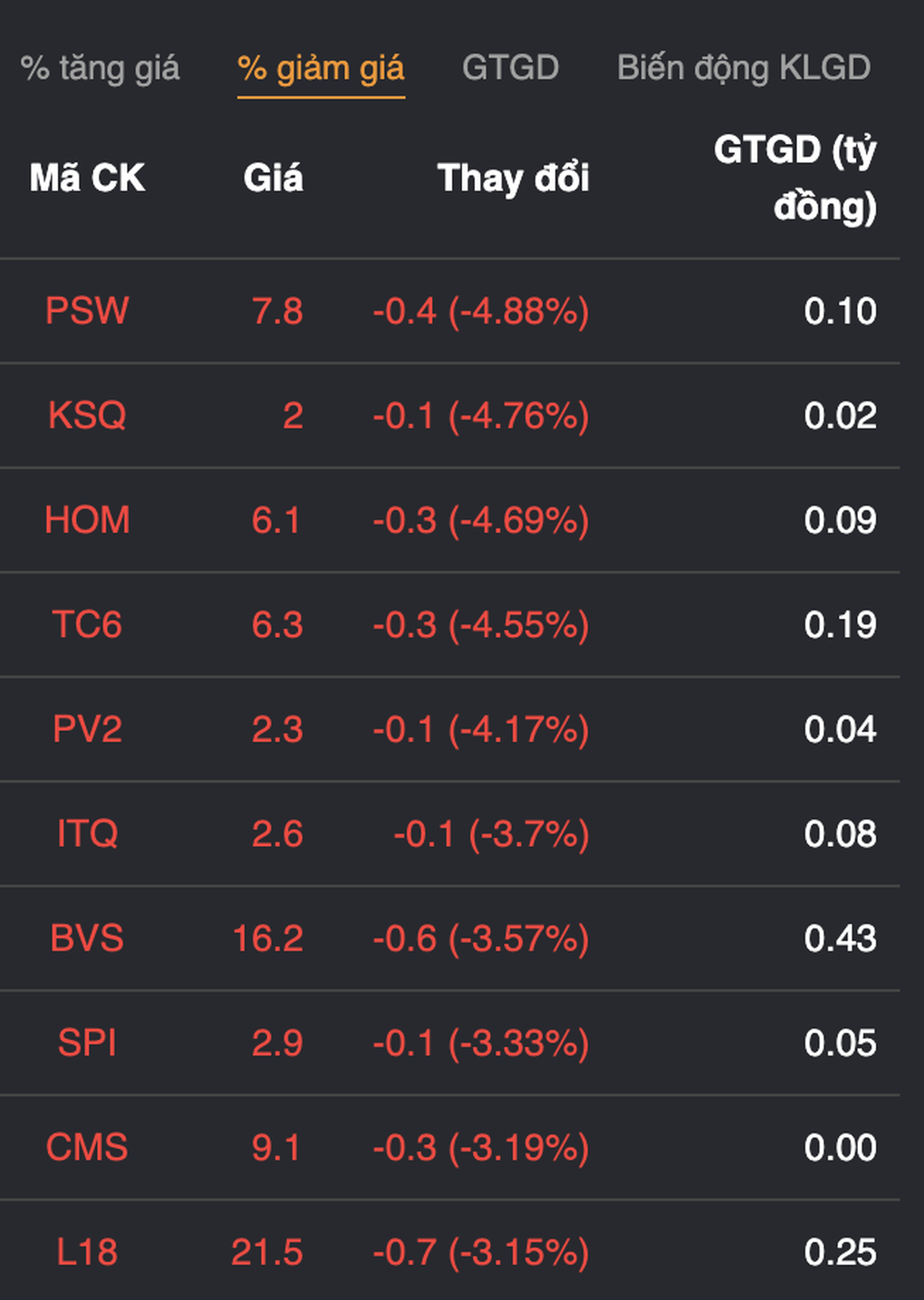The height and width of the screenshot is (1300, 924).
Task: Switch to Biến động KLGD tab
Action: coord(743,68)
